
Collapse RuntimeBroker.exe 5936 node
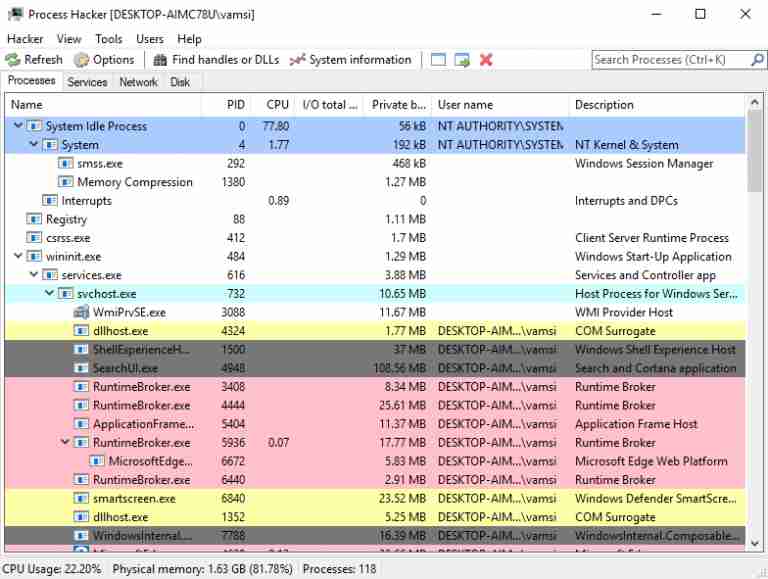point(65,442)
